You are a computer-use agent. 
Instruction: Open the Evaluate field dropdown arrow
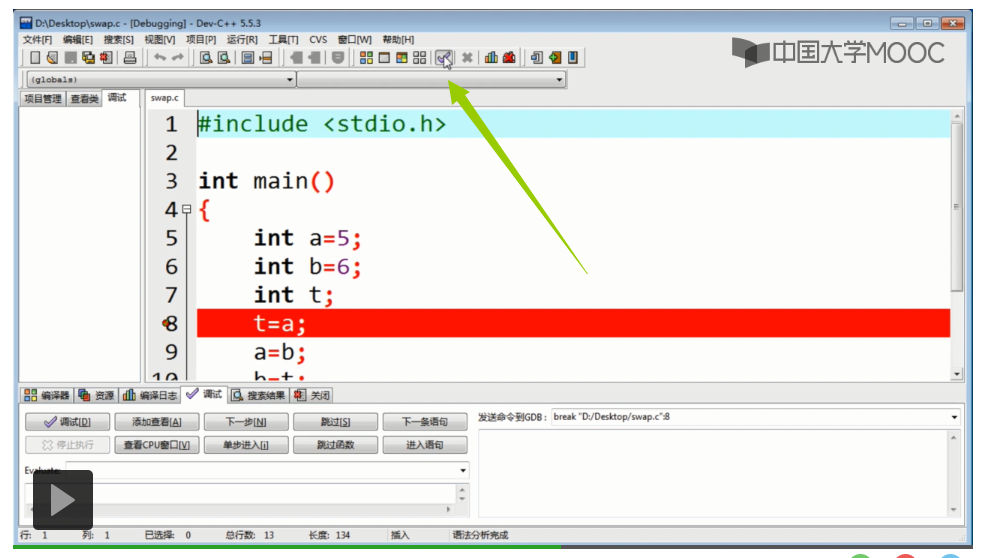(x=463, y=470)
